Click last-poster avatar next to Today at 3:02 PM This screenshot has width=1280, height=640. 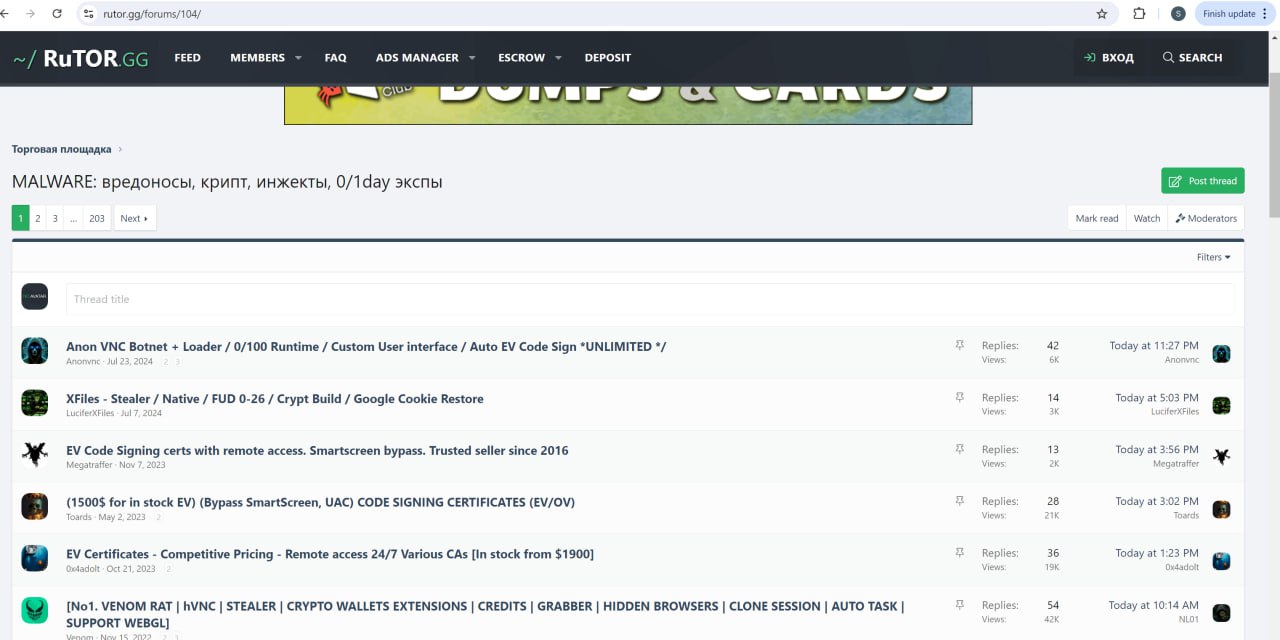[x=1221, y=509]
